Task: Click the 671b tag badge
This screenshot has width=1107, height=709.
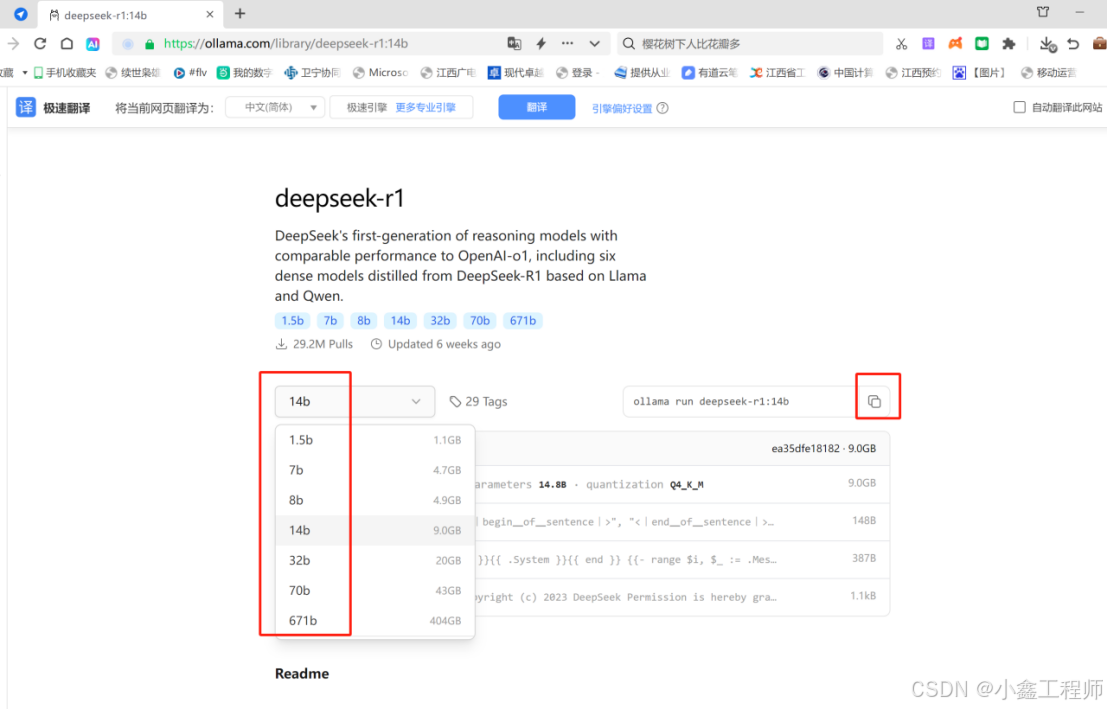Action: pos(522,321)
